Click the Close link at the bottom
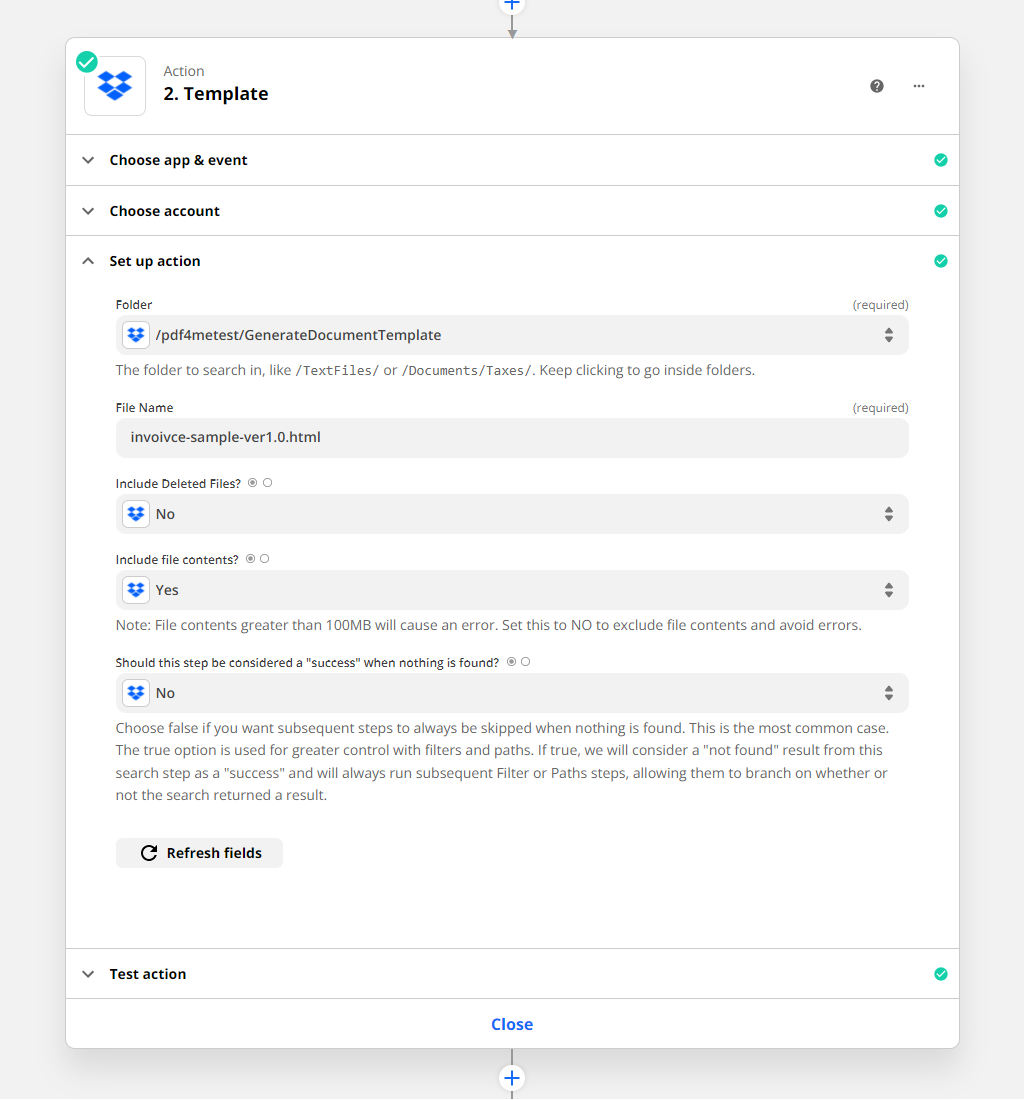This screenshot has height=1100, width=1024. click(x=512, y=1023)
